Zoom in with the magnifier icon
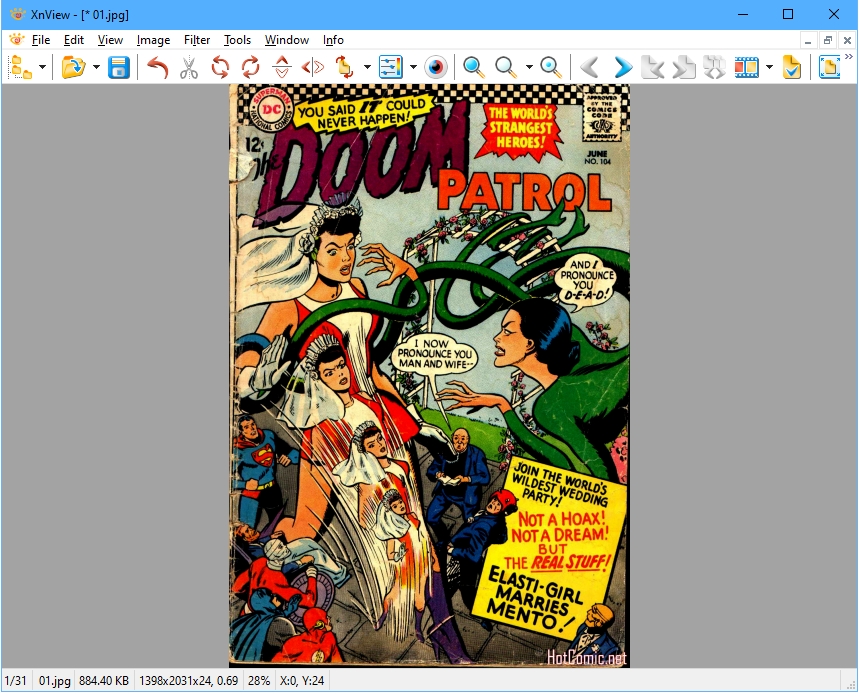 [x=473, y=67]
